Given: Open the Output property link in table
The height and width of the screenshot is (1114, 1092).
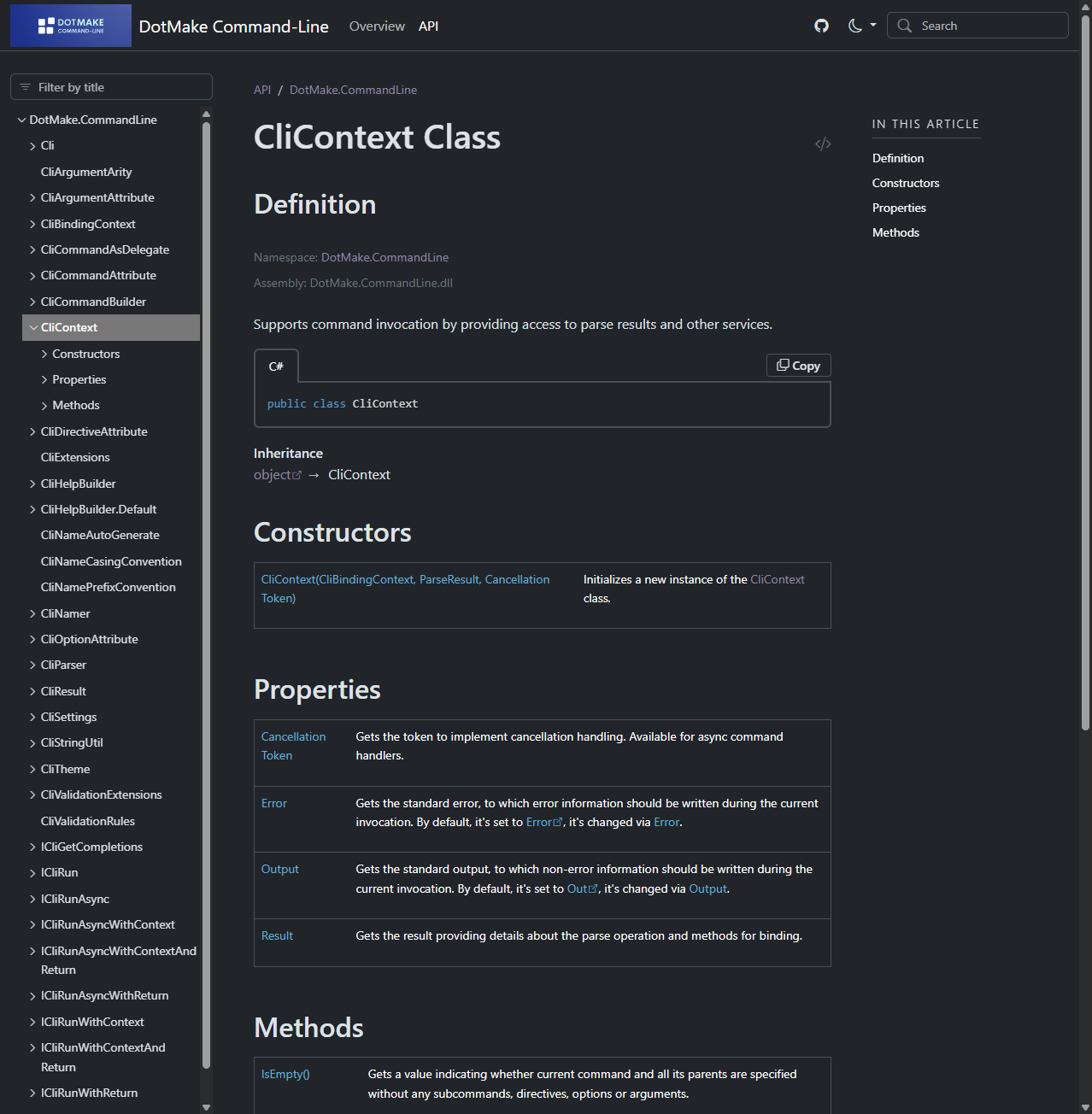Looking at the screenshot, I should point(279,869).
